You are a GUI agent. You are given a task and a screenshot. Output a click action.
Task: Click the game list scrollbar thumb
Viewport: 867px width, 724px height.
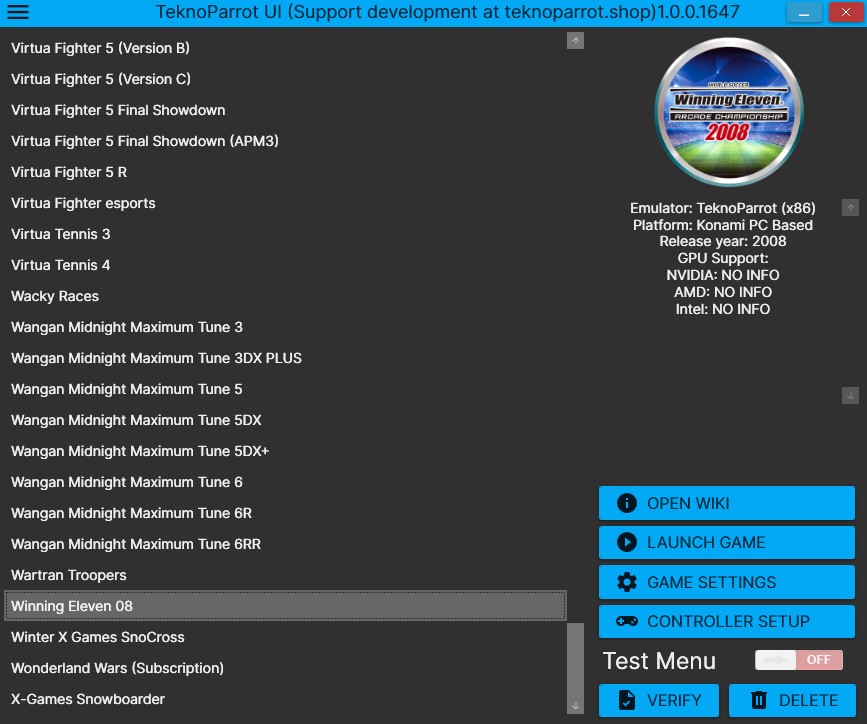point(575,659)
